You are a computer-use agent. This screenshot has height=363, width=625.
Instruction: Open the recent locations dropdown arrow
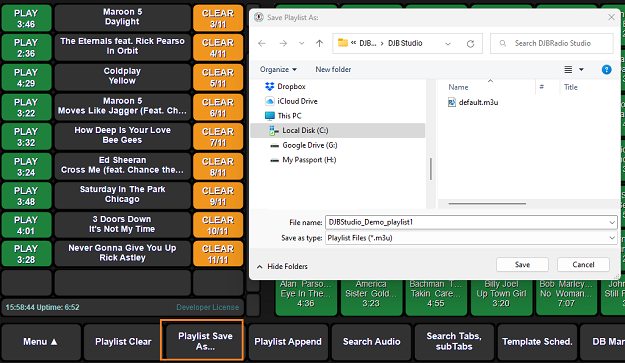[x=301, y=43]
